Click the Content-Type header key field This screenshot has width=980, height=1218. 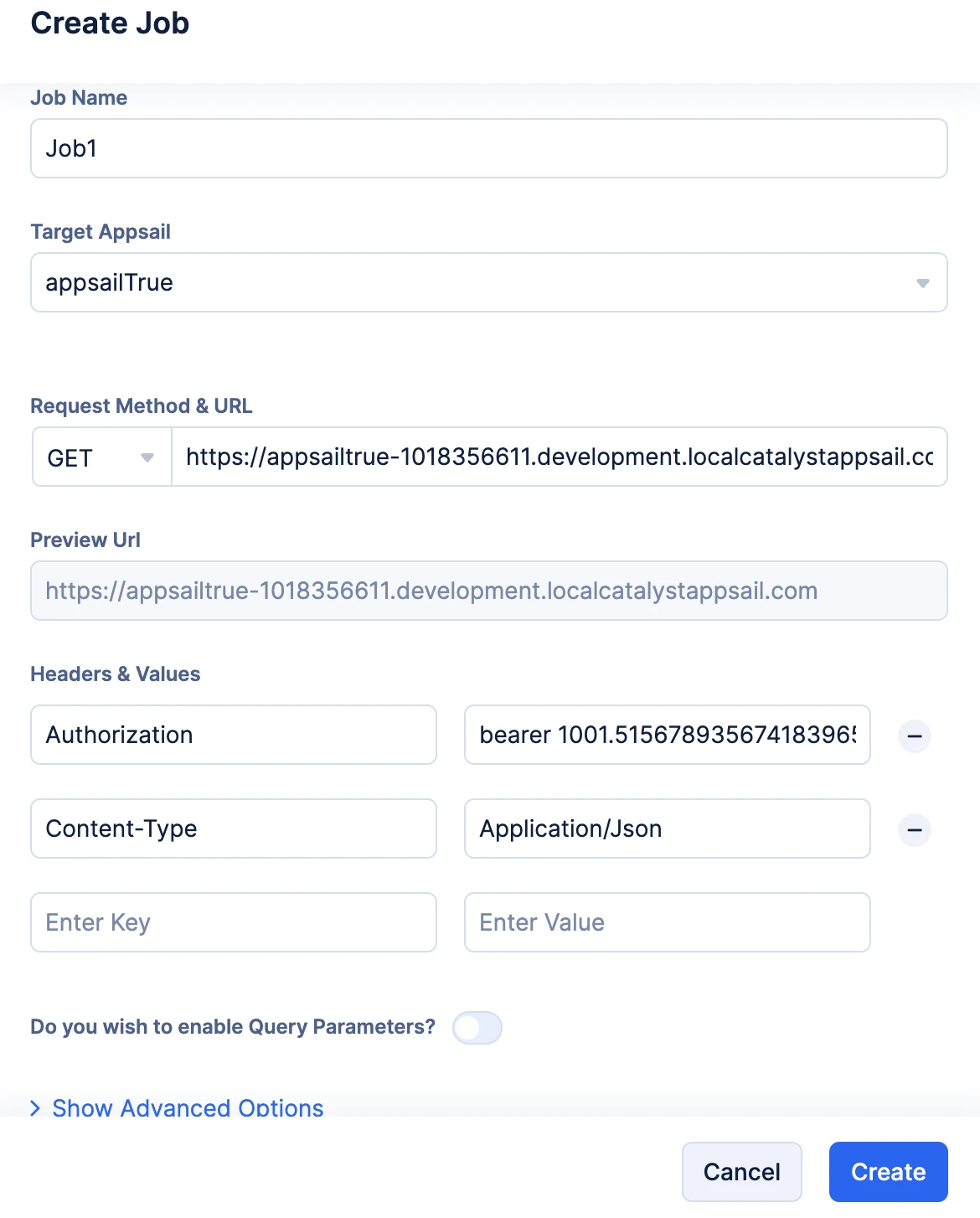pos(233,829)
